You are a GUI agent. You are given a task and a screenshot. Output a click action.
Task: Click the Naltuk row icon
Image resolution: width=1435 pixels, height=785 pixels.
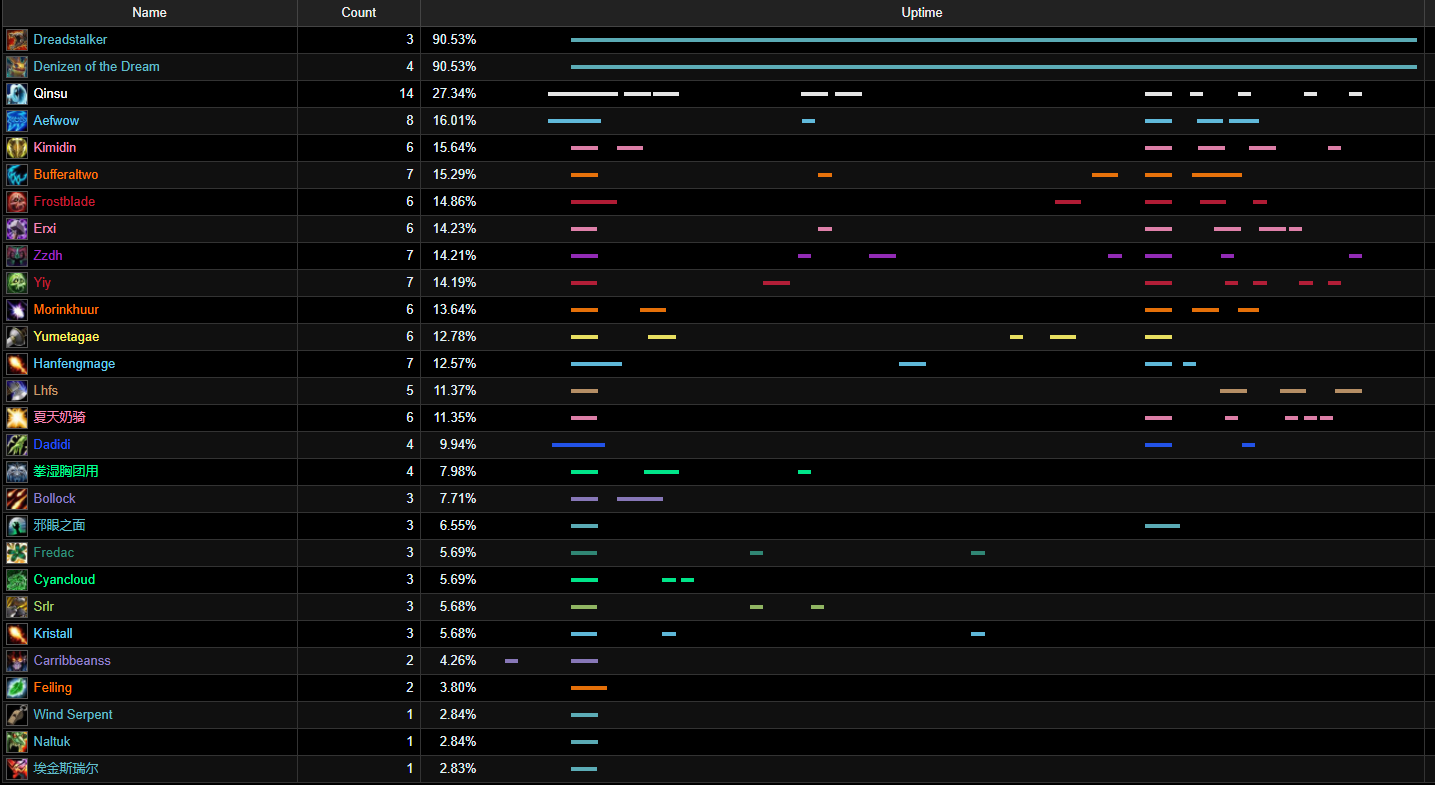coord(17,742)
